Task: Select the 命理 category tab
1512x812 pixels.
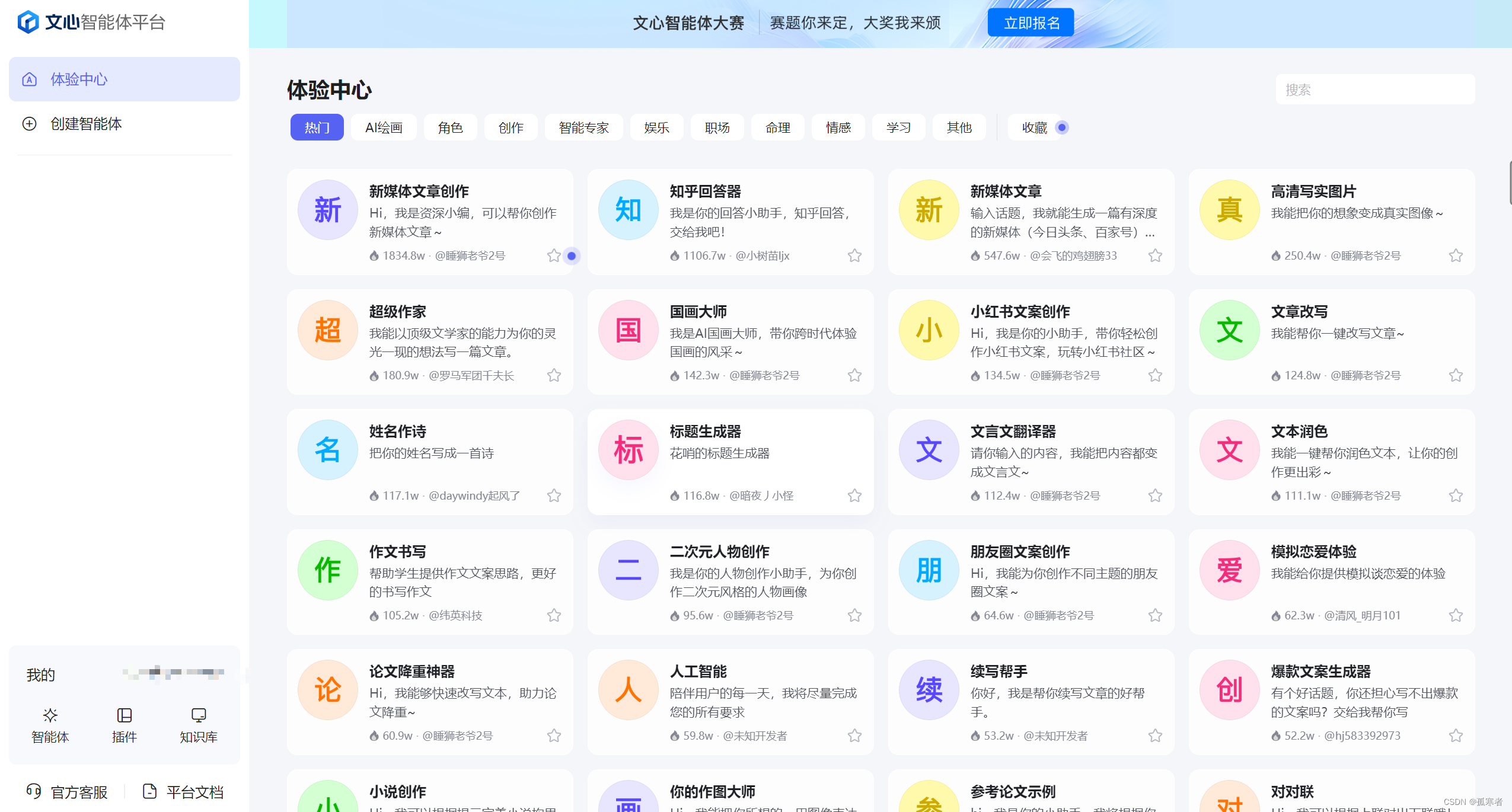Action: coord(777,127)
